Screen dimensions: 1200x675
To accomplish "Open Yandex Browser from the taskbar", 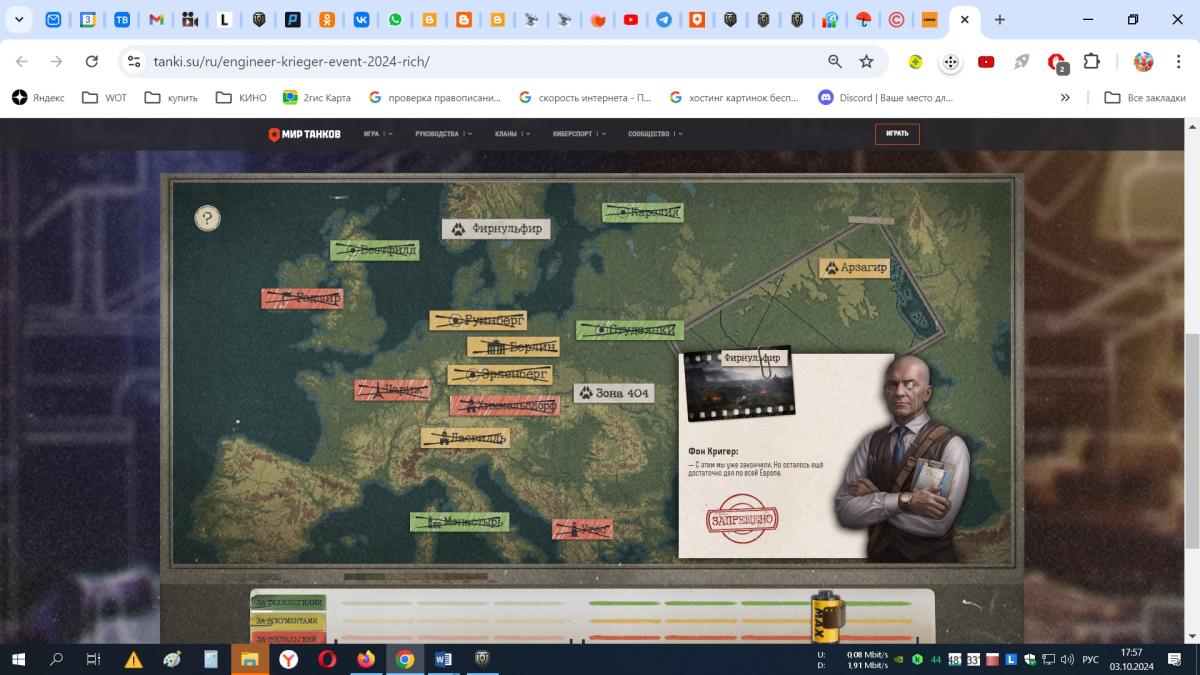I will point(288,659).
